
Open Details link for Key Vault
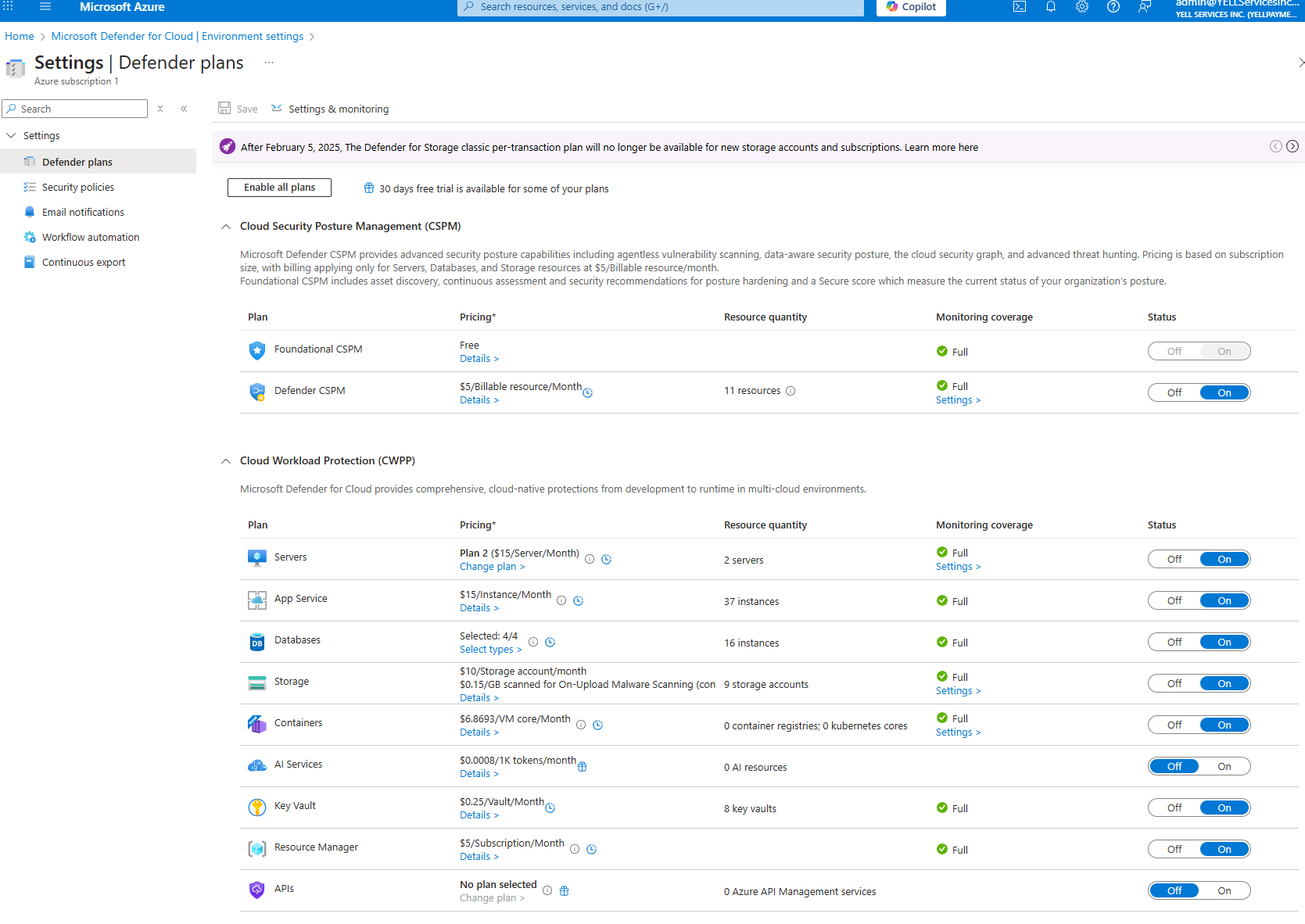[x=479, y=815]
